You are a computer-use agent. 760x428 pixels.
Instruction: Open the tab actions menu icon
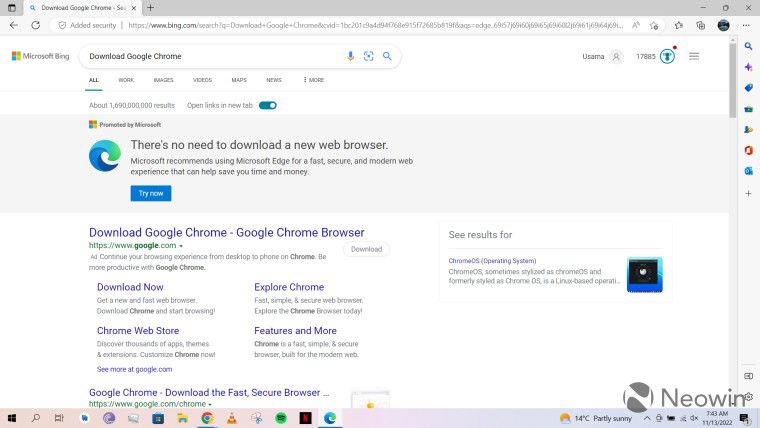(12, 8)
